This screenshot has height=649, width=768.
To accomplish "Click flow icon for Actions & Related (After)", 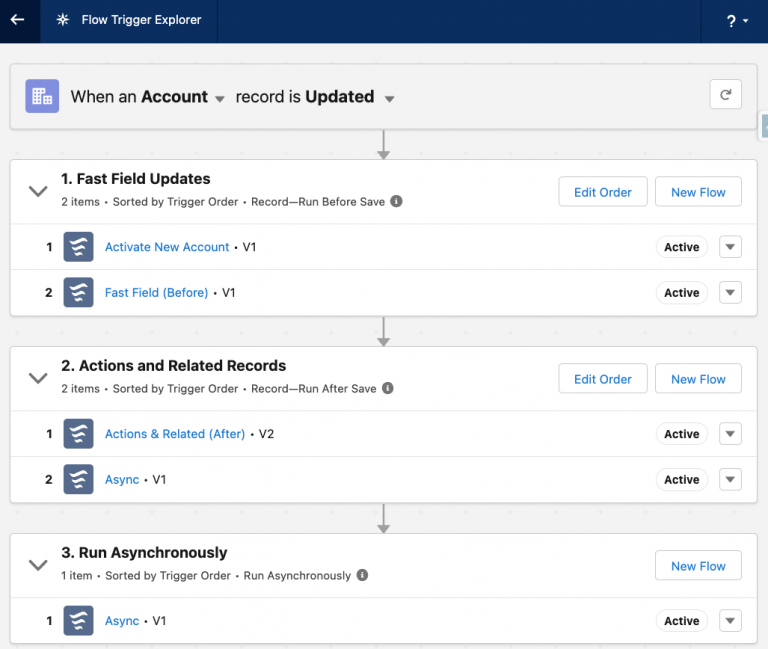I will tap(78, 434).
